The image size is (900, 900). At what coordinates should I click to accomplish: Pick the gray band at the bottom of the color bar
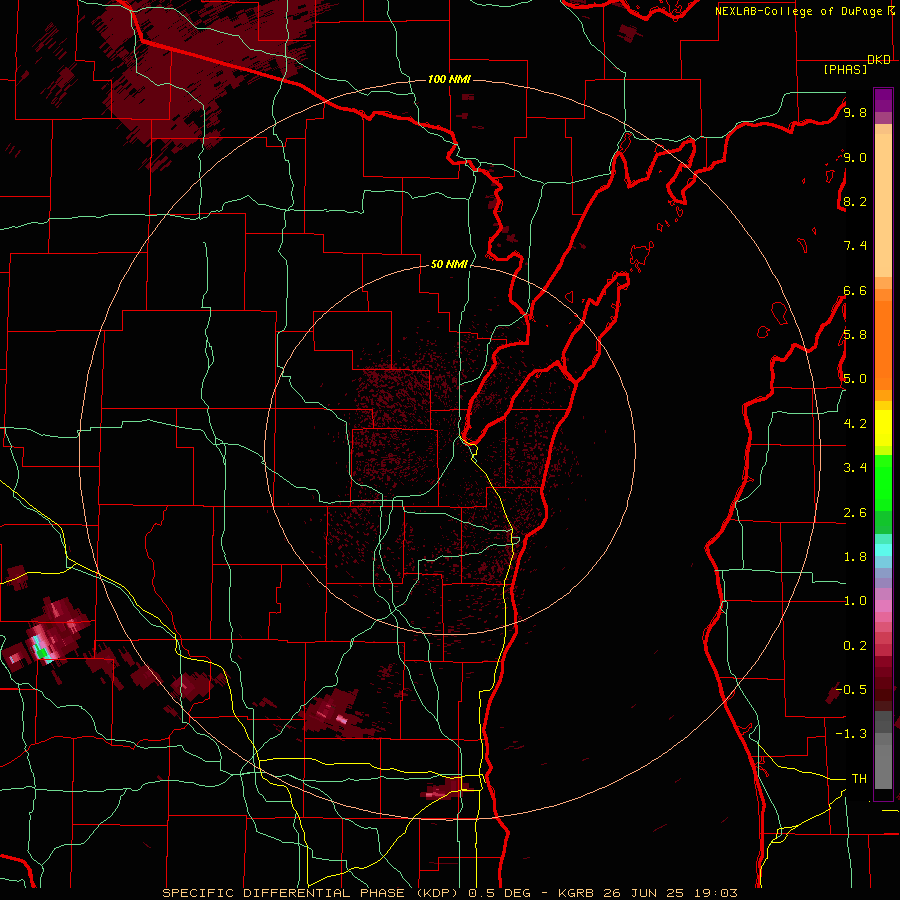pos(883,750)
